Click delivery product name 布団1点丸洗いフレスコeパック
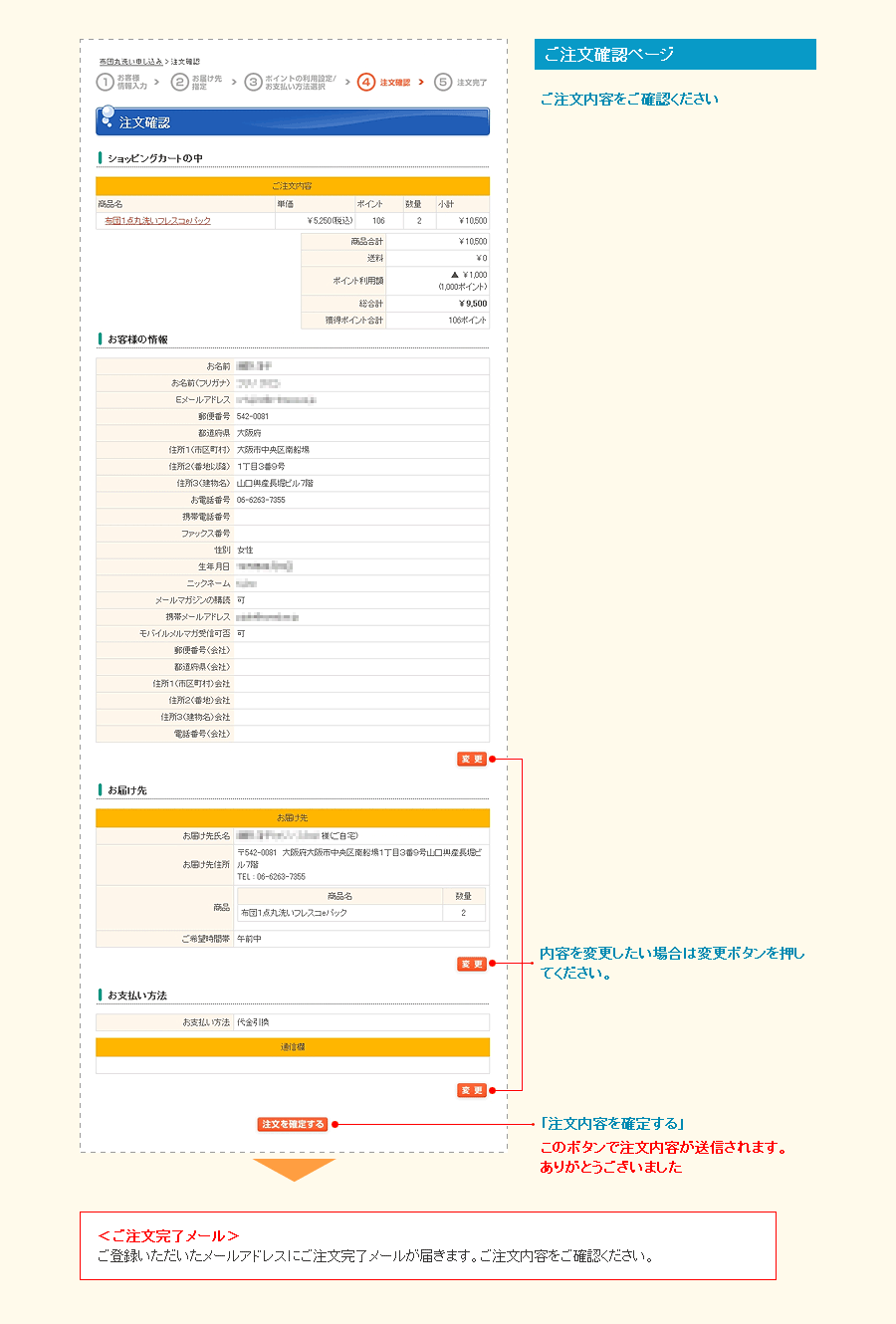896x1324 pixels. [x=295, y=913]
